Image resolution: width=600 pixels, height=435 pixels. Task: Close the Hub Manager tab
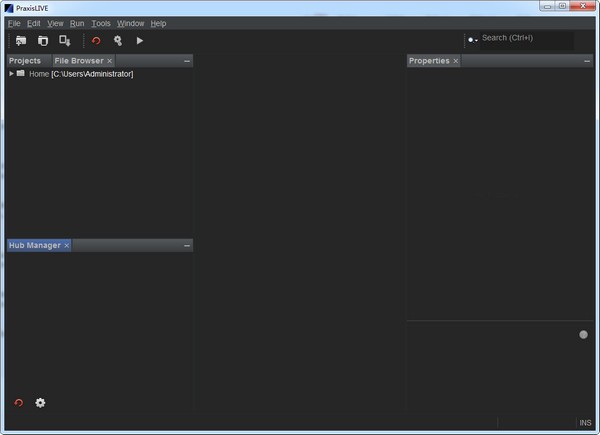[x=67, y=246]
